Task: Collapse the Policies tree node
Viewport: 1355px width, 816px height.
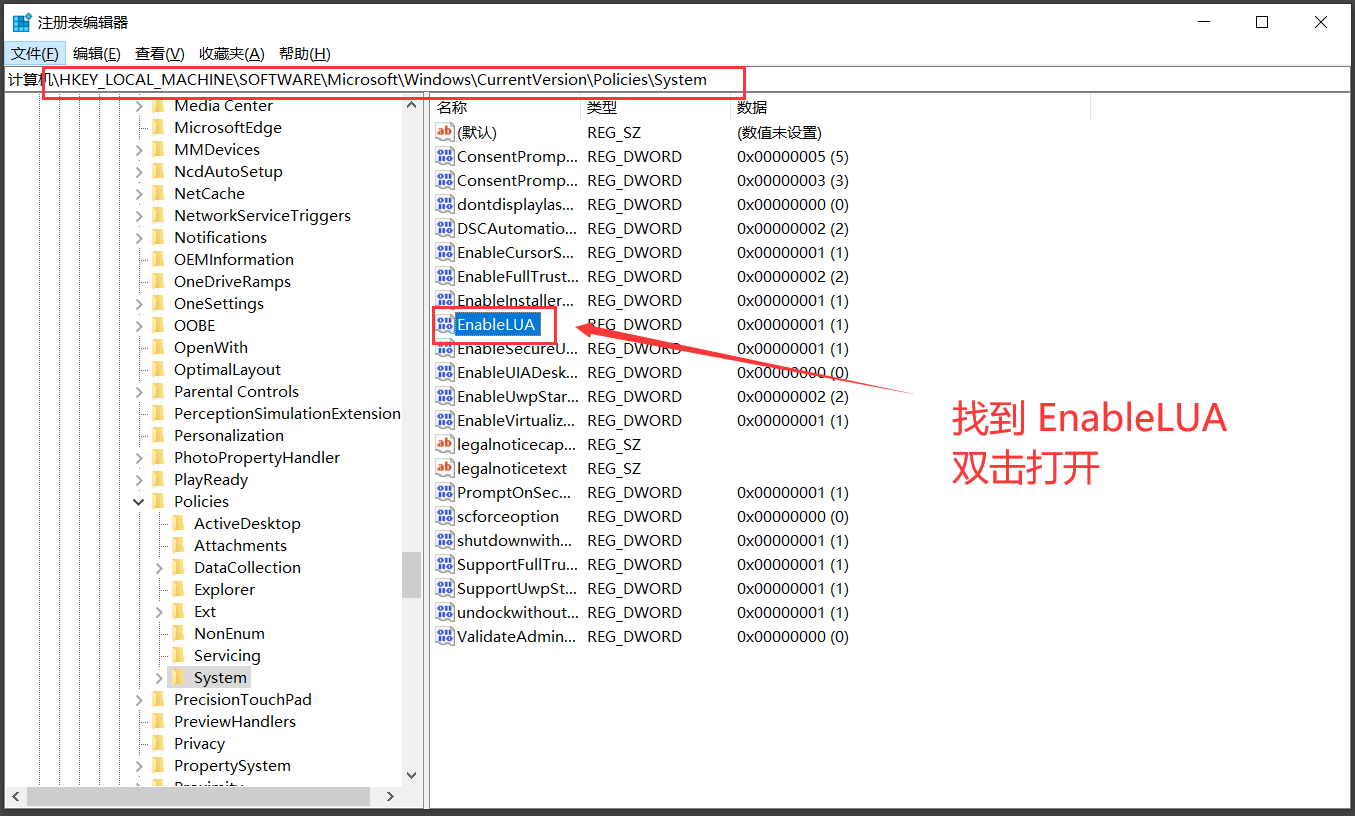Action: coord(139,501)
